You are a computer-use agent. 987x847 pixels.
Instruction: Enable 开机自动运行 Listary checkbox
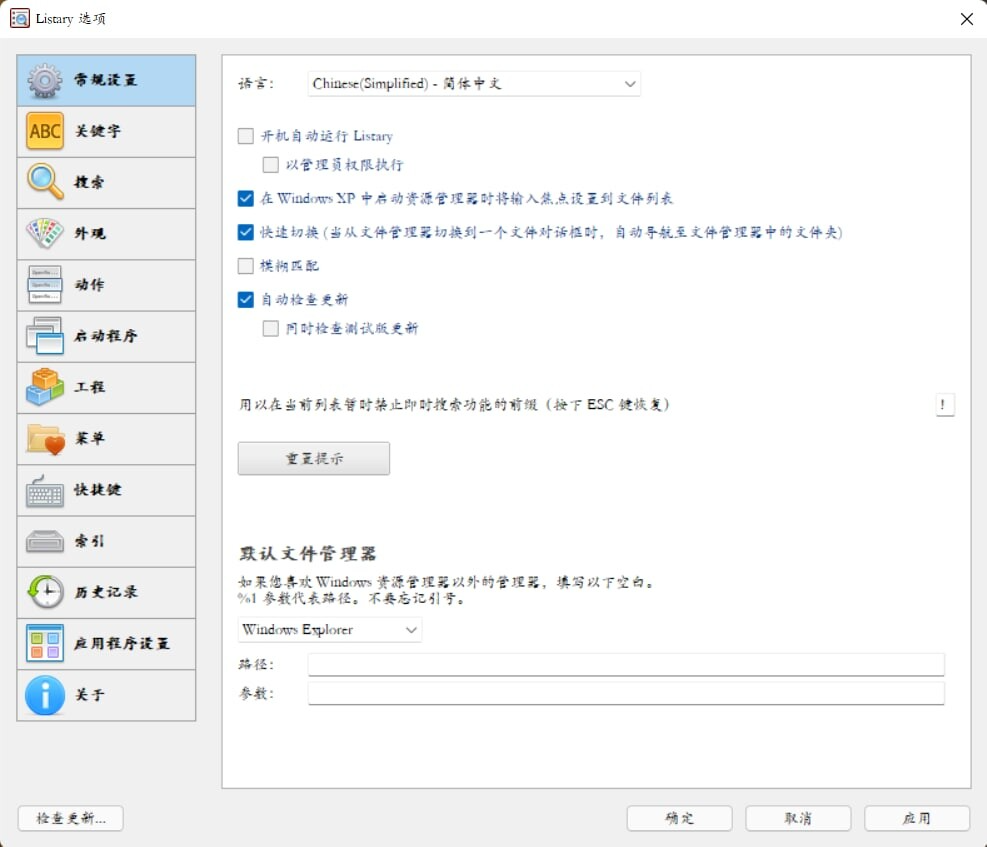click(245, 136)
